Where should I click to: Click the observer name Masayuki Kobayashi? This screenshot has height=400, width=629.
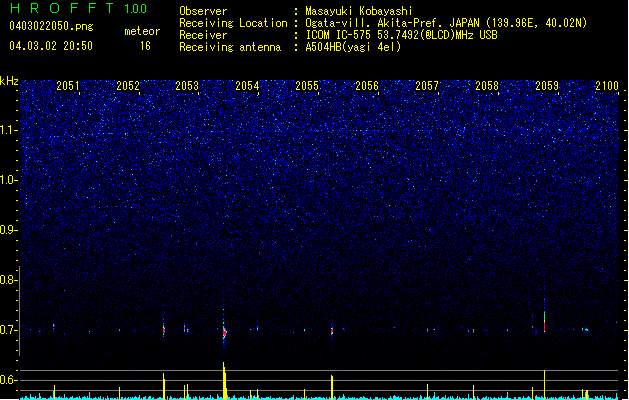point(359,11)
